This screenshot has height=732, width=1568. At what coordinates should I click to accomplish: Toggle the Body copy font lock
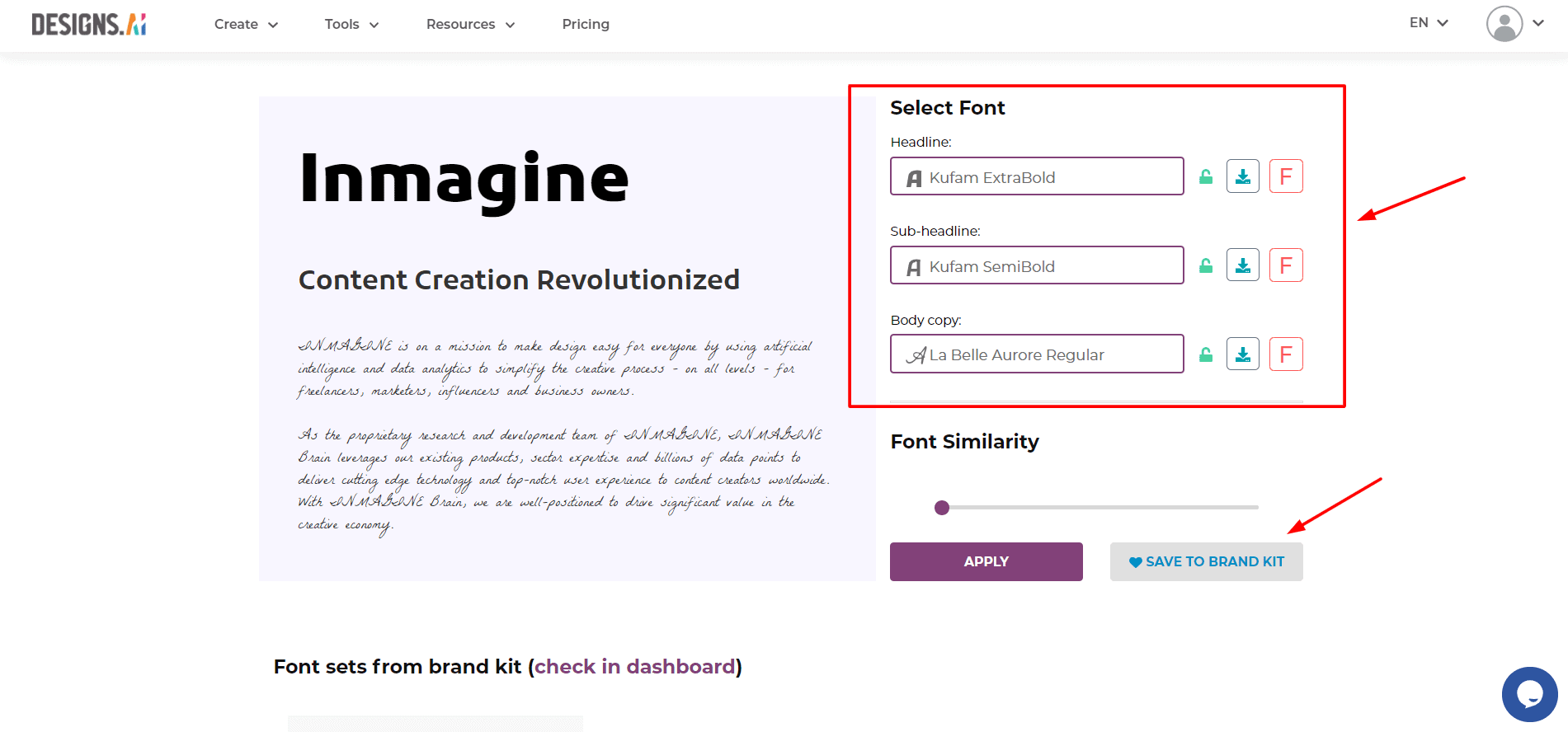coord(1206,355)
